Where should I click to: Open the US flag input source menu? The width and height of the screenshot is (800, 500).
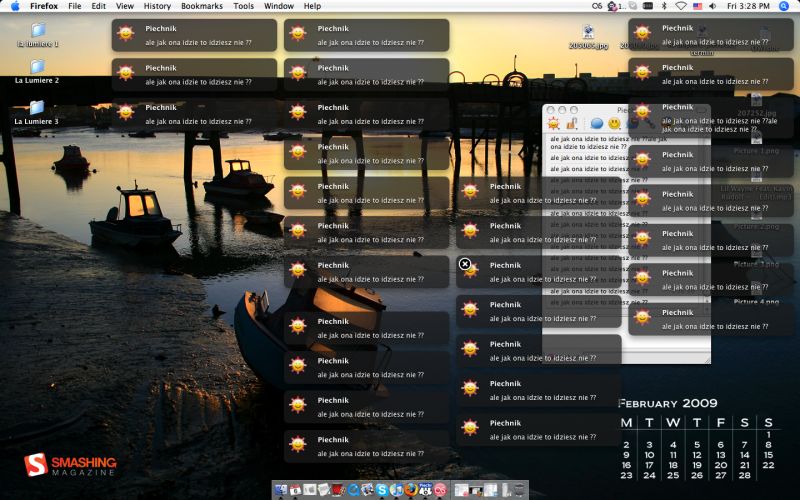tap(697, 6)
